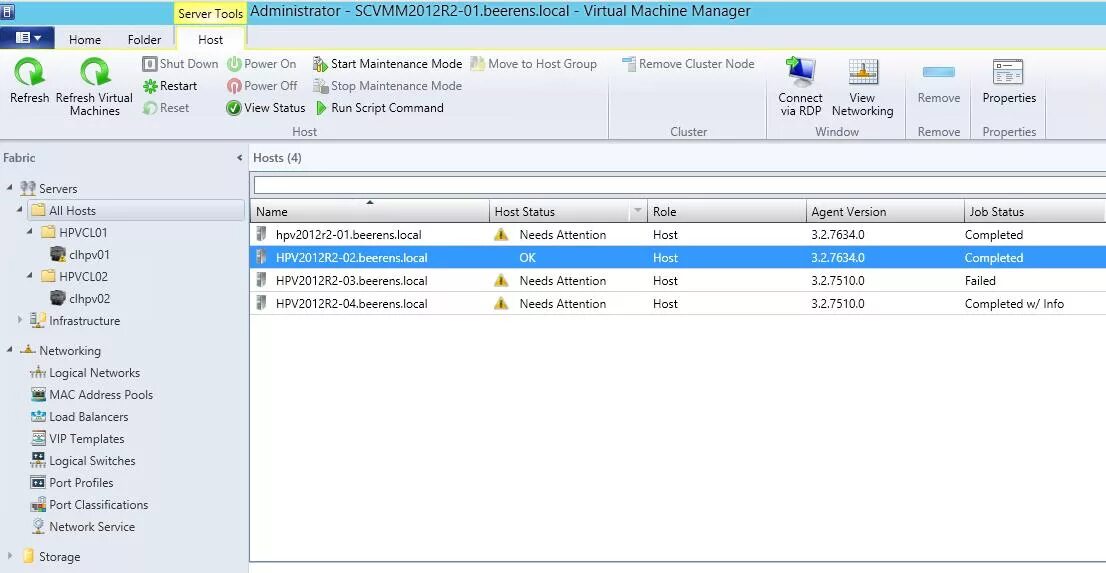Open View Networking
1106x573 pixels.
click(863, 87)
